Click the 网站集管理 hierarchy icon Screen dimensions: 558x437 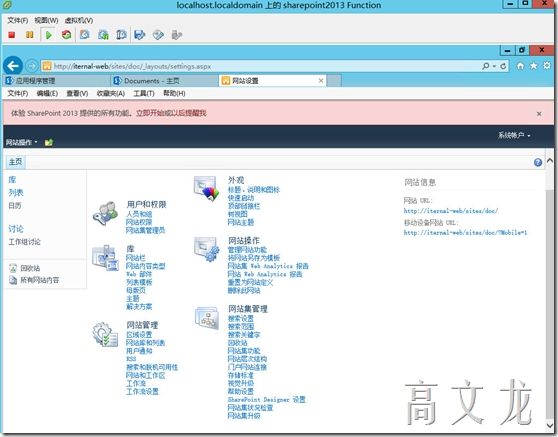[x=207, y=318]
